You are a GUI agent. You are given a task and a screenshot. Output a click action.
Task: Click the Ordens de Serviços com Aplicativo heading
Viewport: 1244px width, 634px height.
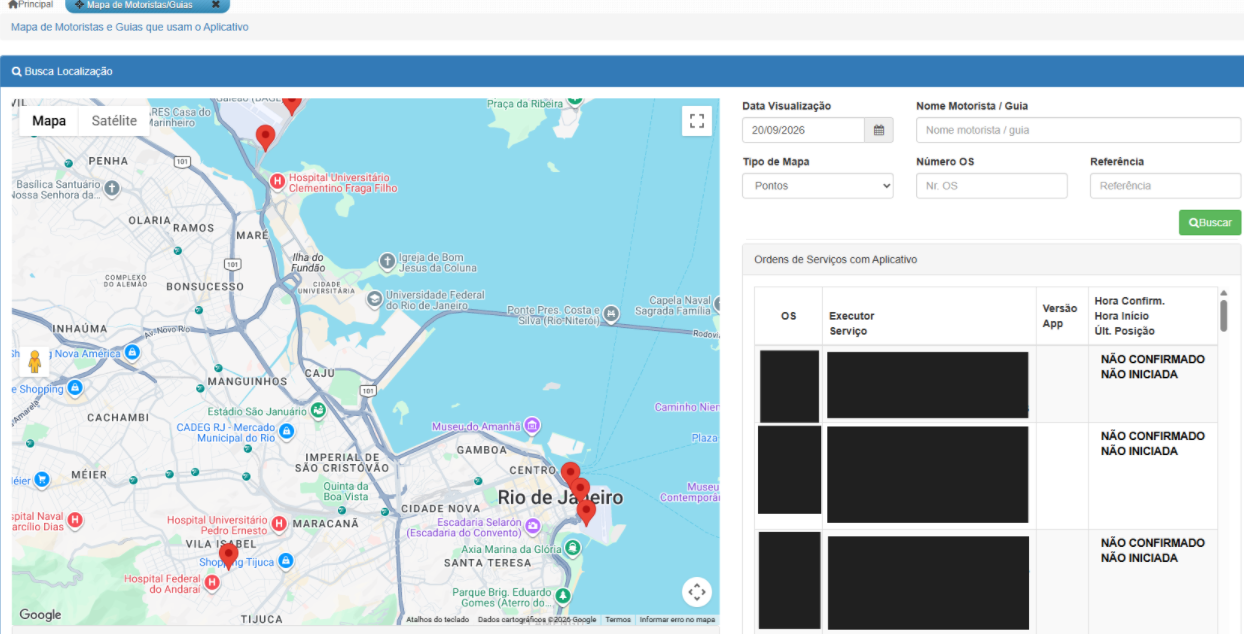(835, 260)
